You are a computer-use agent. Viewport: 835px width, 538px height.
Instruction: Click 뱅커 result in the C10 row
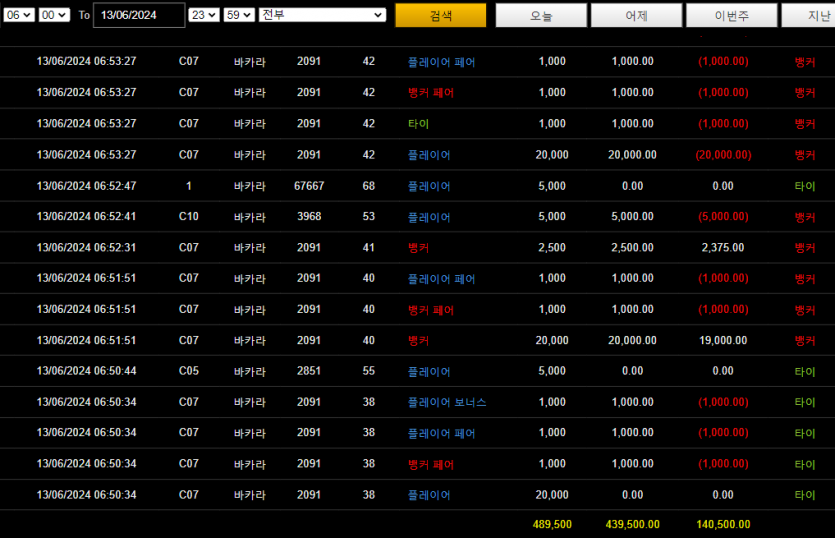(x=805, y=217)
